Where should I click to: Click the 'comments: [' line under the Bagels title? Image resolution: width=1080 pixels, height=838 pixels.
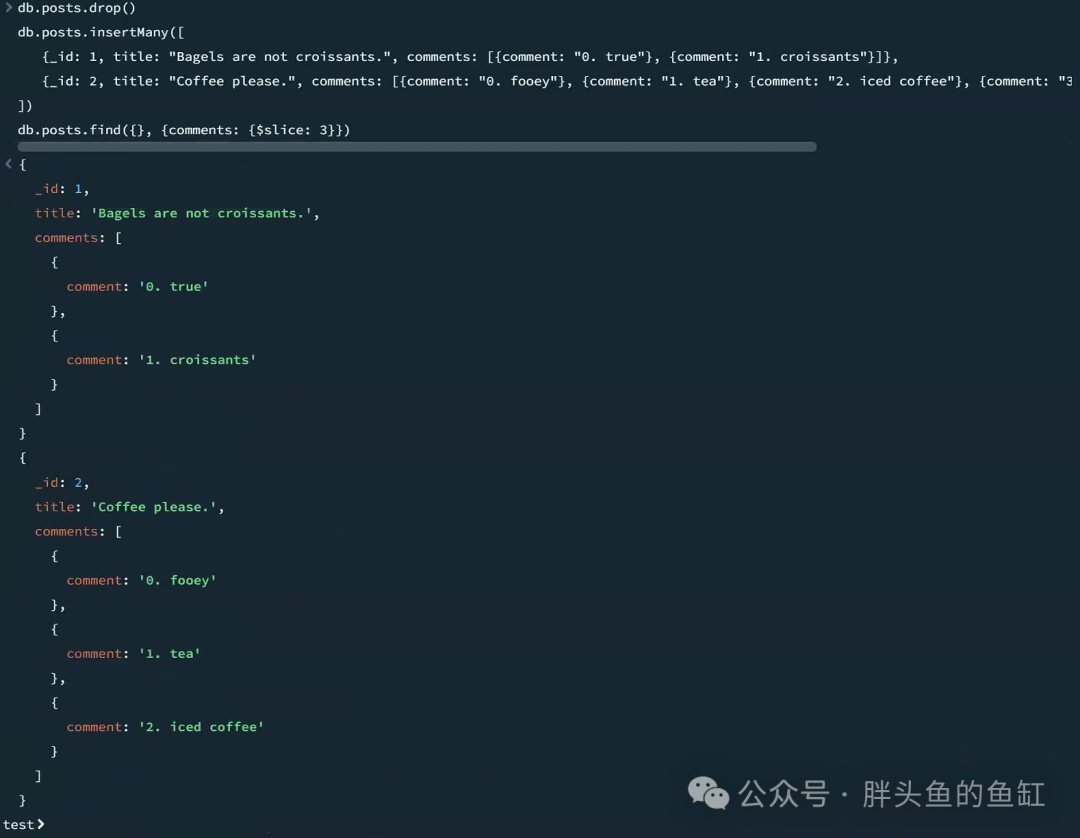click(x=79, y=238)
